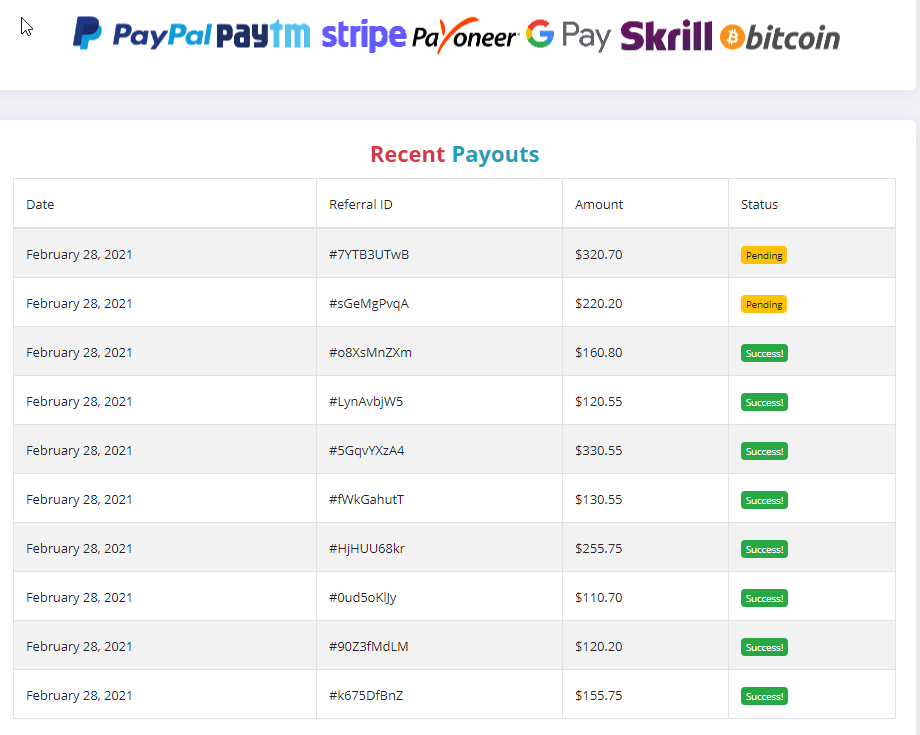Click the $320.70 amount
Image resolution: width=920 pixels, height=735 pixels.
tap(598, 254)
